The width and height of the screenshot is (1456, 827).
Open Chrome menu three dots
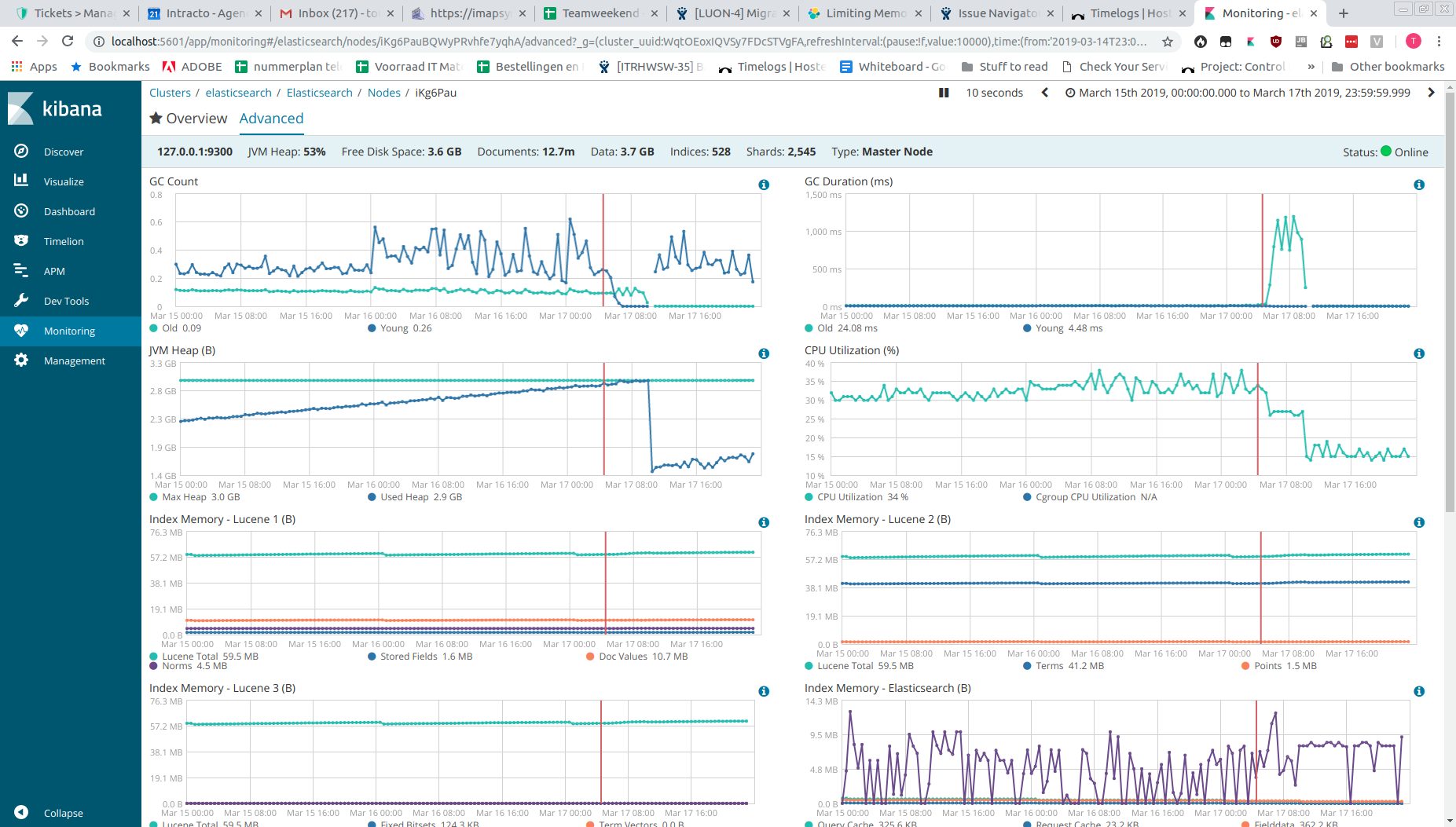1439,42
